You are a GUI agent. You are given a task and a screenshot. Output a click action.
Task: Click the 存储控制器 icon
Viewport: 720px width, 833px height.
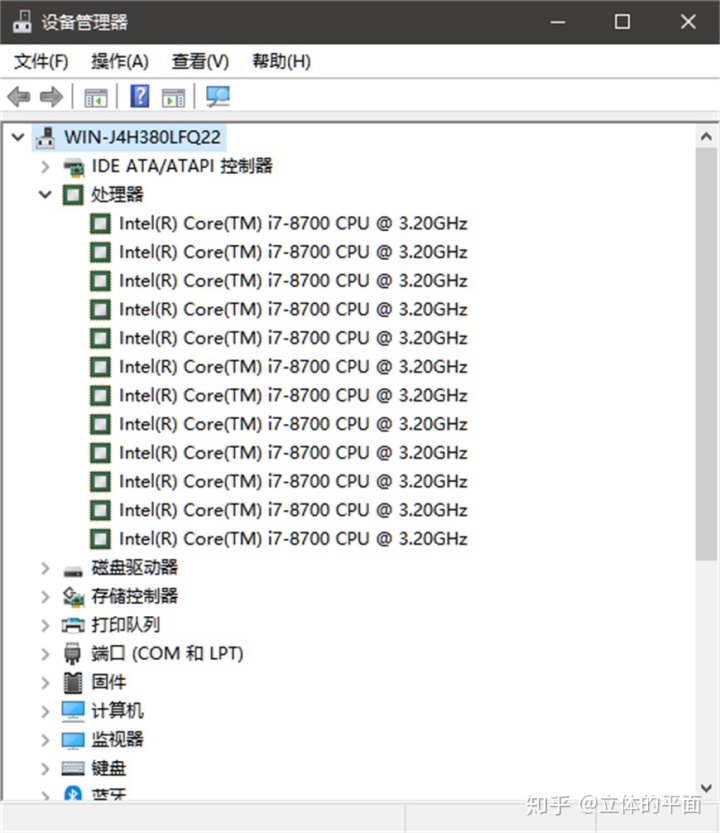73,597
